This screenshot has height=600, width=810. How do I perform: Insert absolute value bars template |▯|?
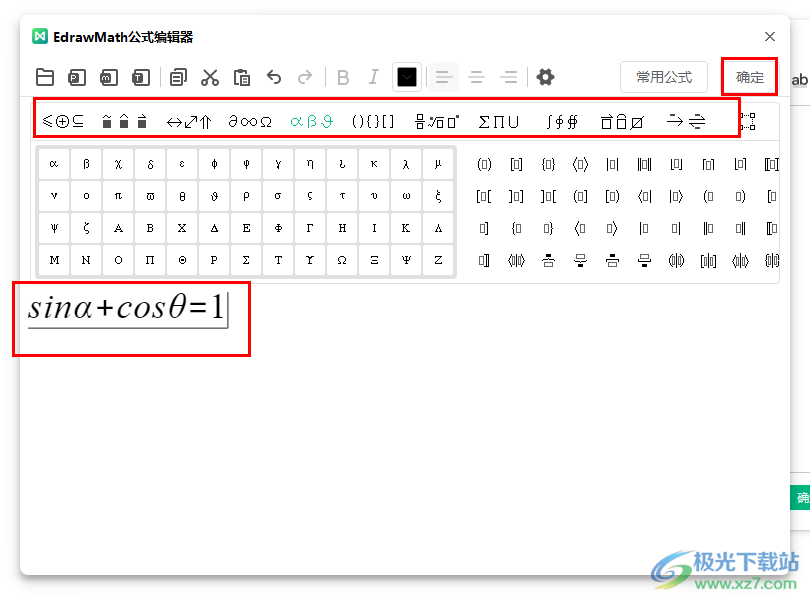[612, 164]
